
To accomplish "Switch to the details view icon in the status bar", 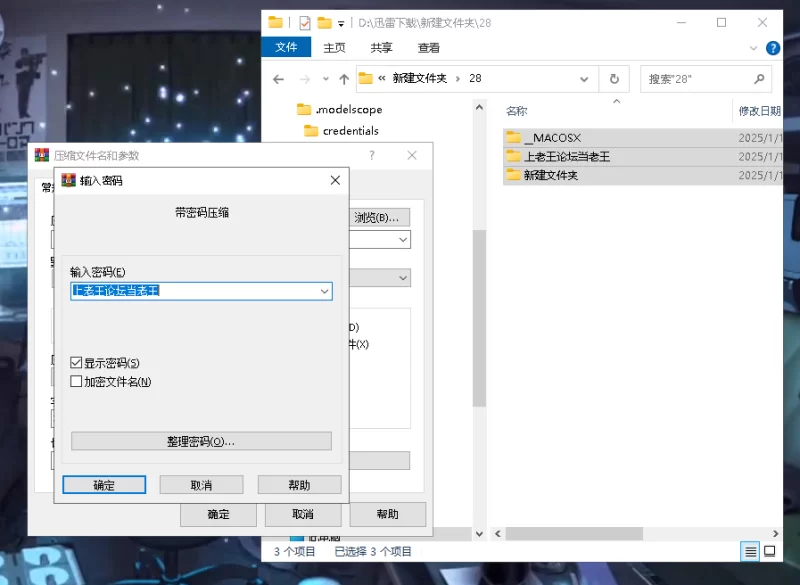I will [750, 551].
